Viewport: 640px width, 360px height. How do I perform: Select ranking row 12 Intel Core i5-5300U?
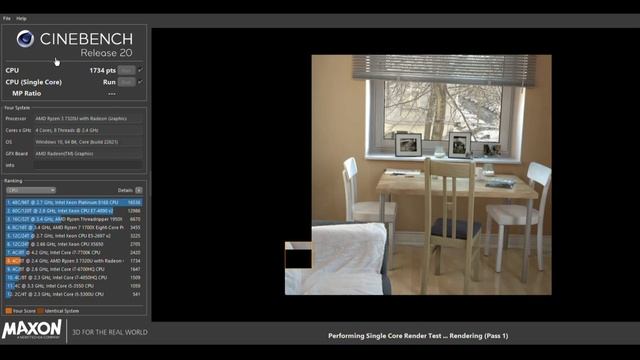(74, 294)
